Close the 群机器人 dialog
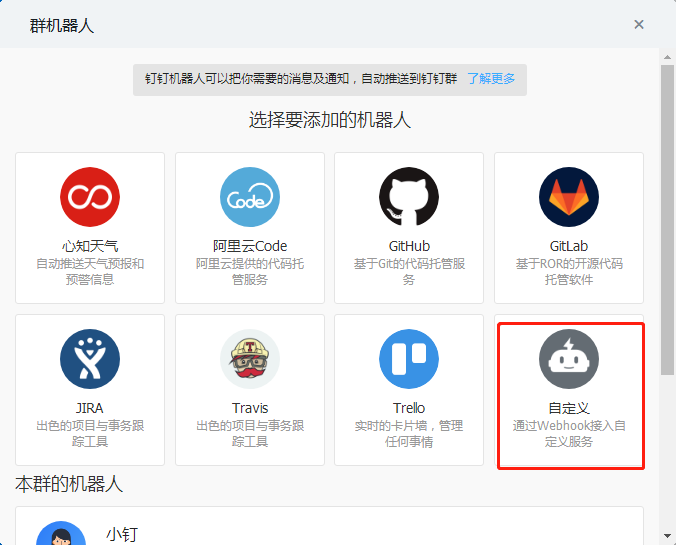Image resolution: width=676 pixels, height=545 pixels. click(638, 25)
